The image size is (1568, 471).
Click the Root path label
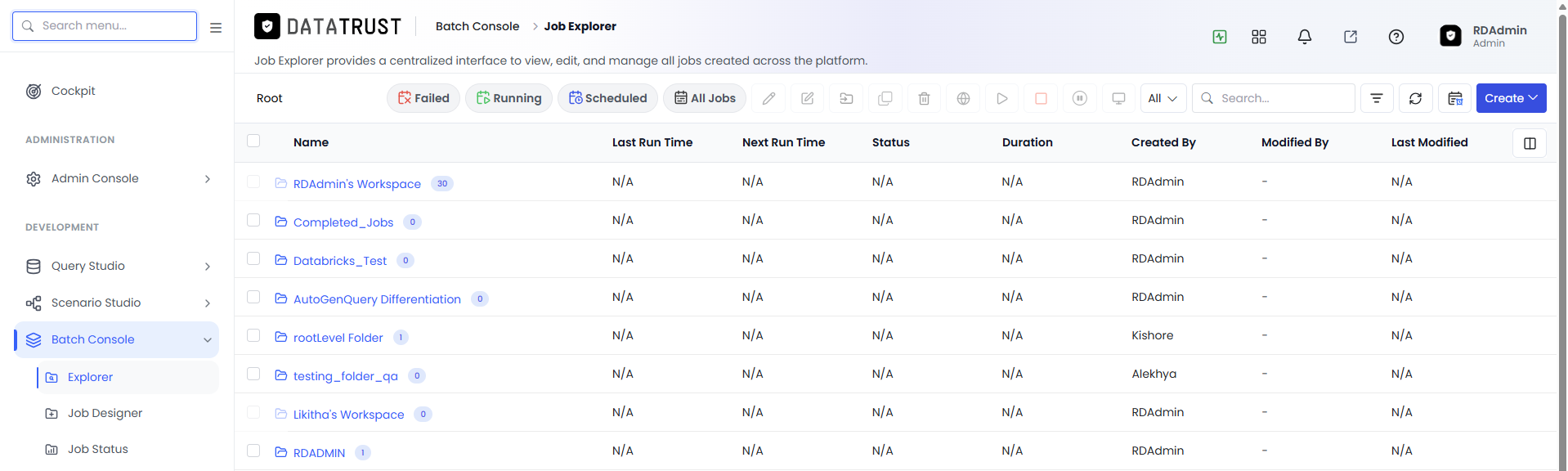tap(269, 98)
